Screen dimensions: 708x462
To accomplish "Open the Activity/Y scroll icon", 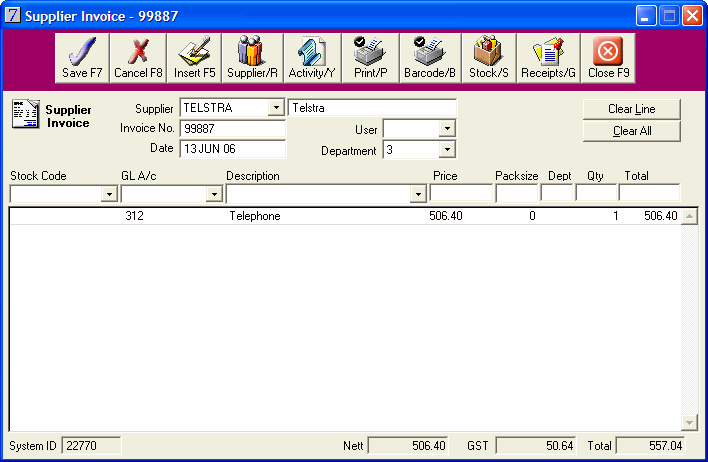I will [312, 51].
